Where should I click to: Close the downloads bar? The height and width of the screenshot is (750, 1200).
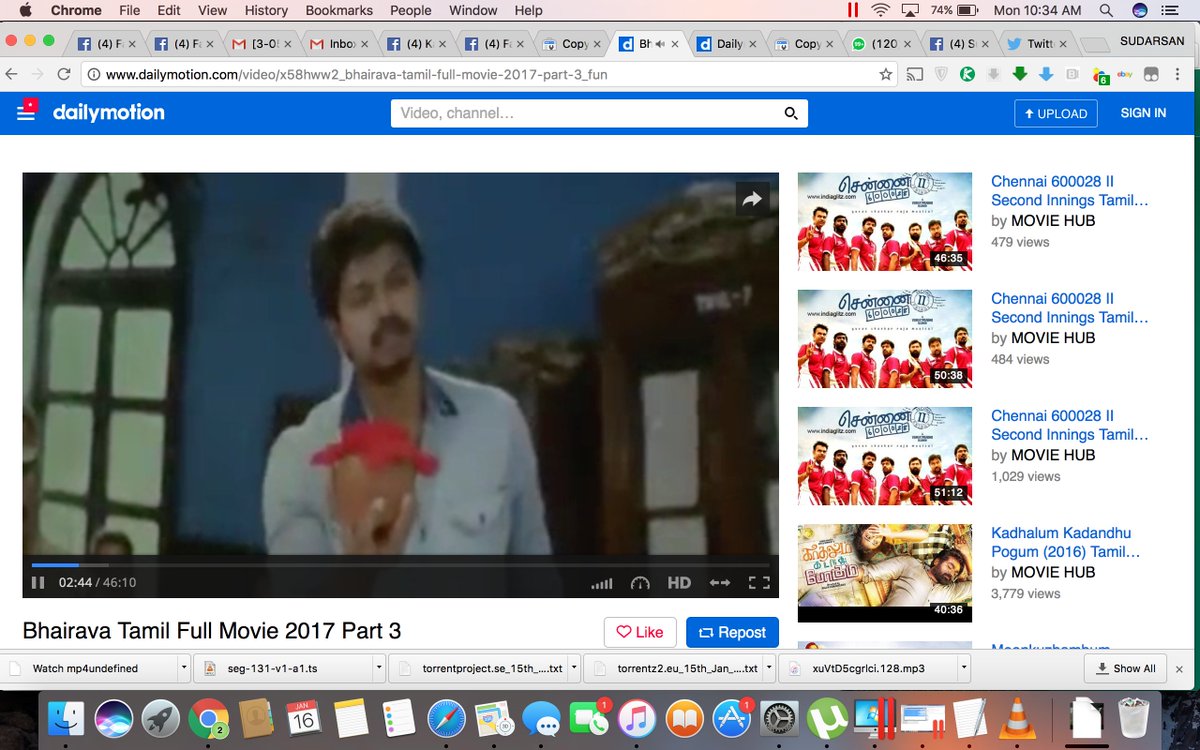[1180, 668]
